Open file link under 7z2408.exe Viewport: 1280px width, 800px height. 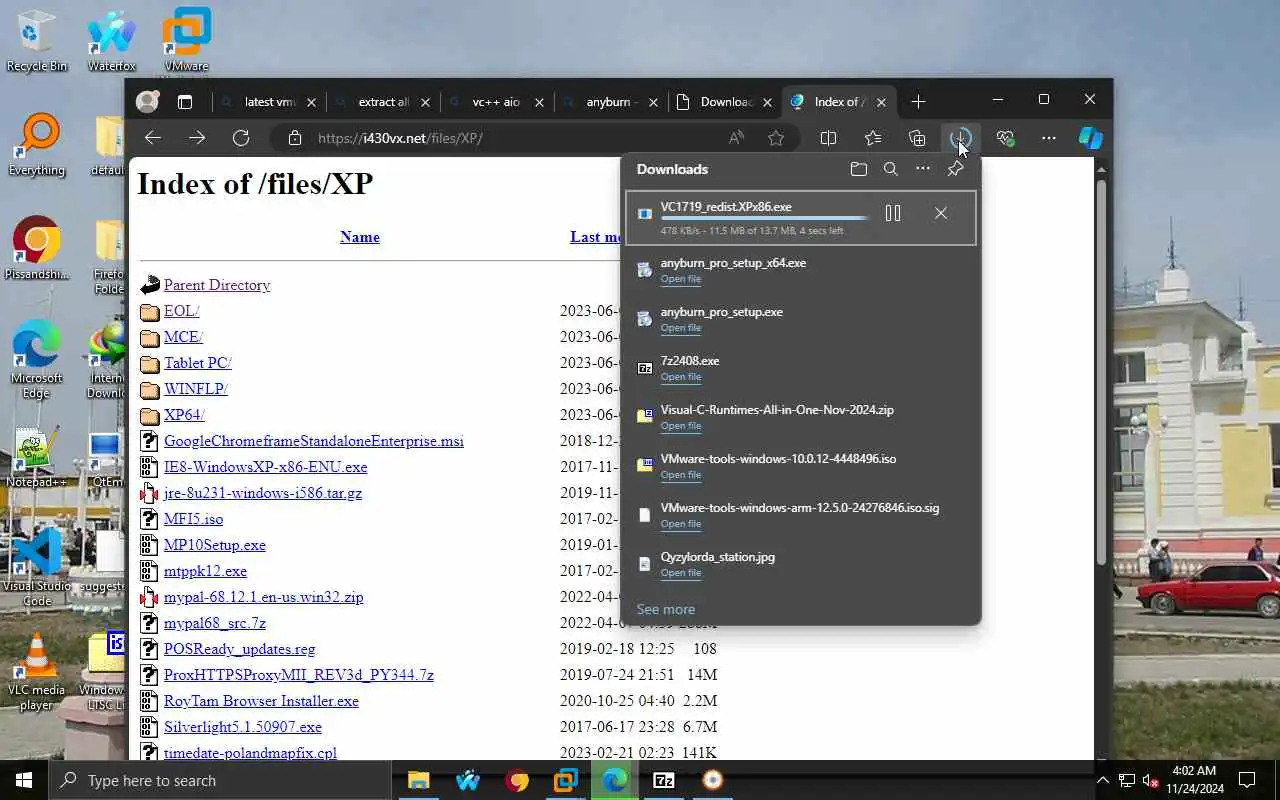(x=681, y=377)
